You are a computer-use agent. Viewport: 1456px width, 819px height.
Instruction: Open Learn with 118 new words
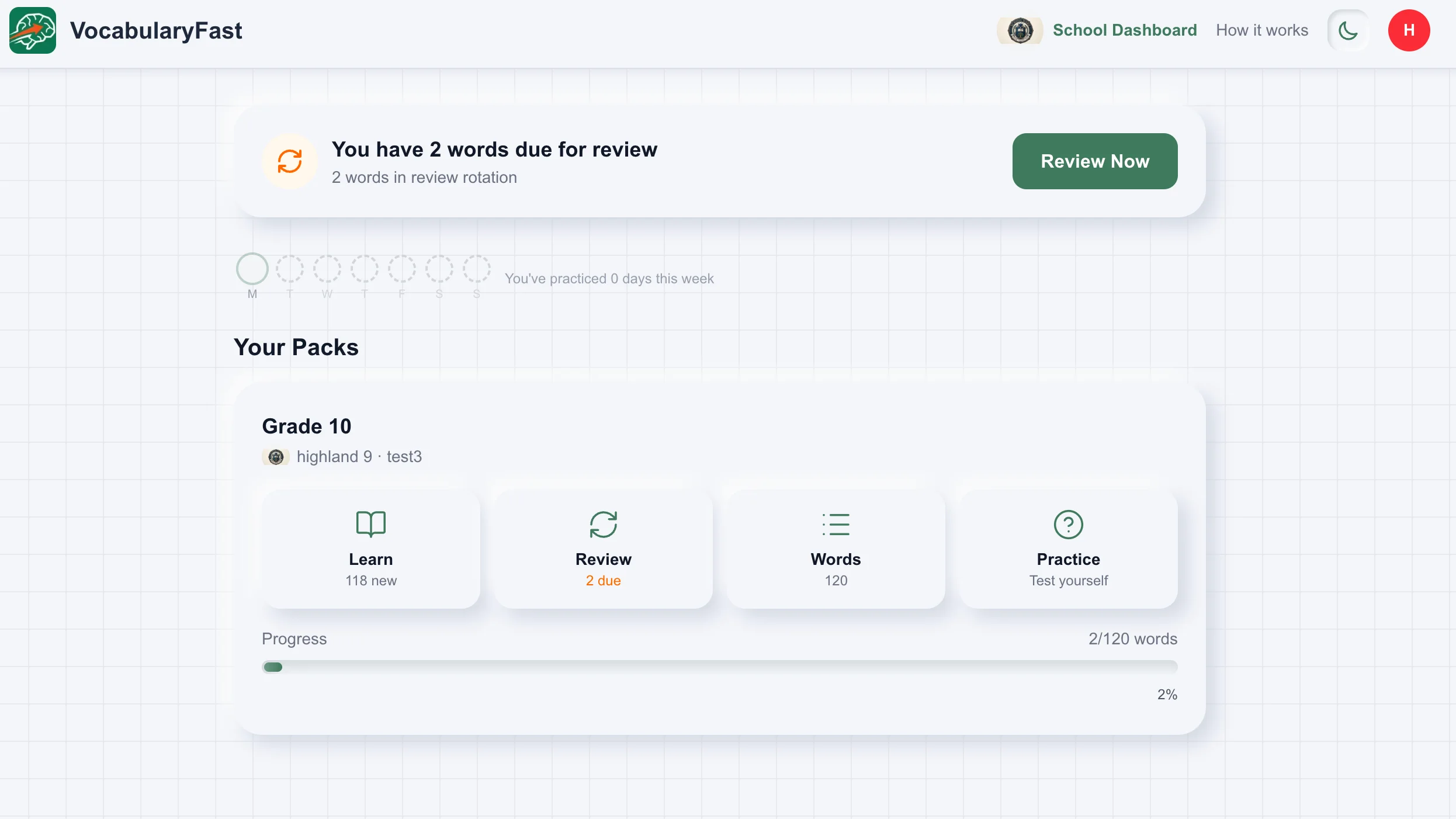click(370, 549)
